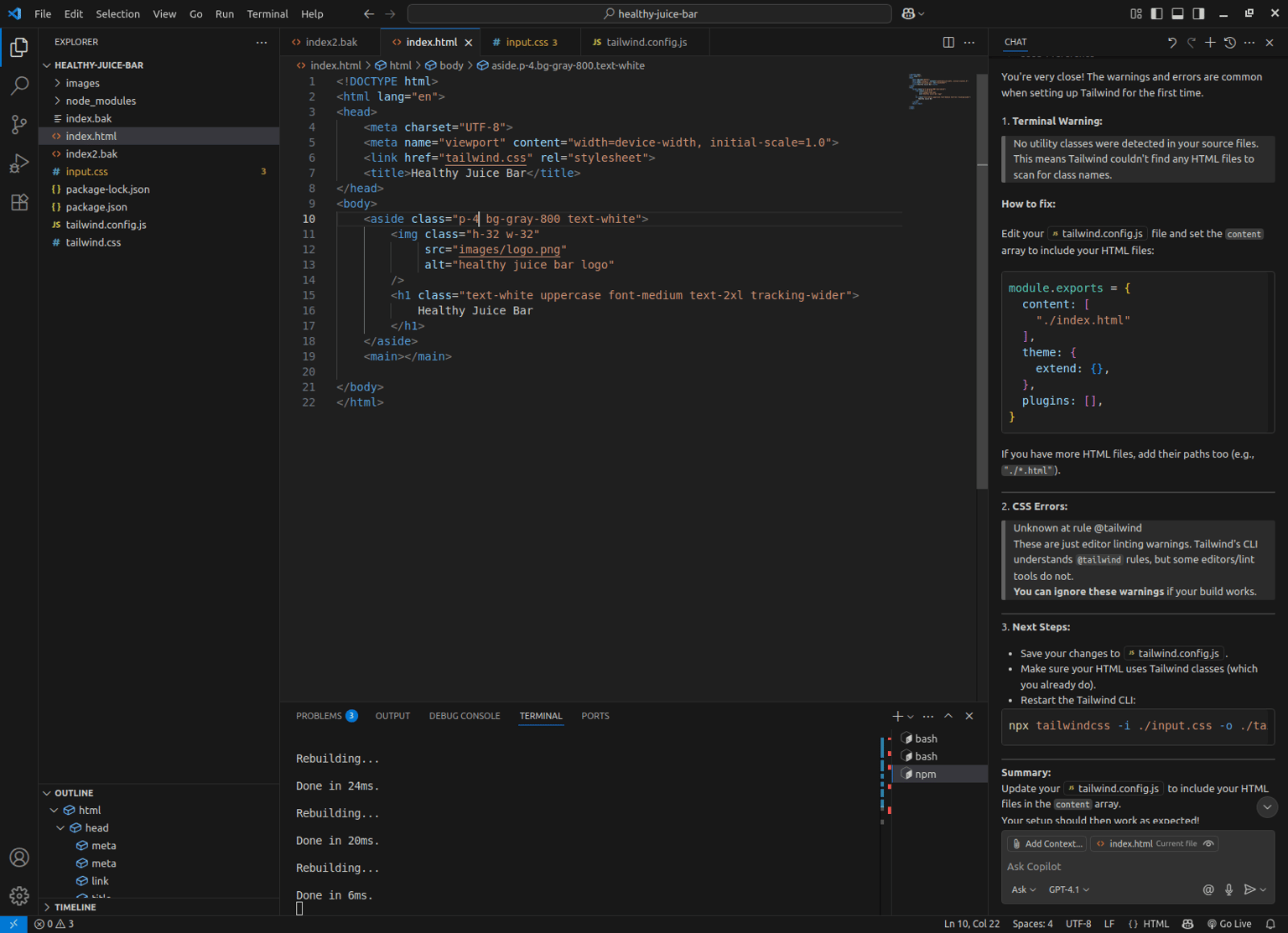Click the Ask Copilot input field
1288x933 pixels.
tap(1137, 866)
